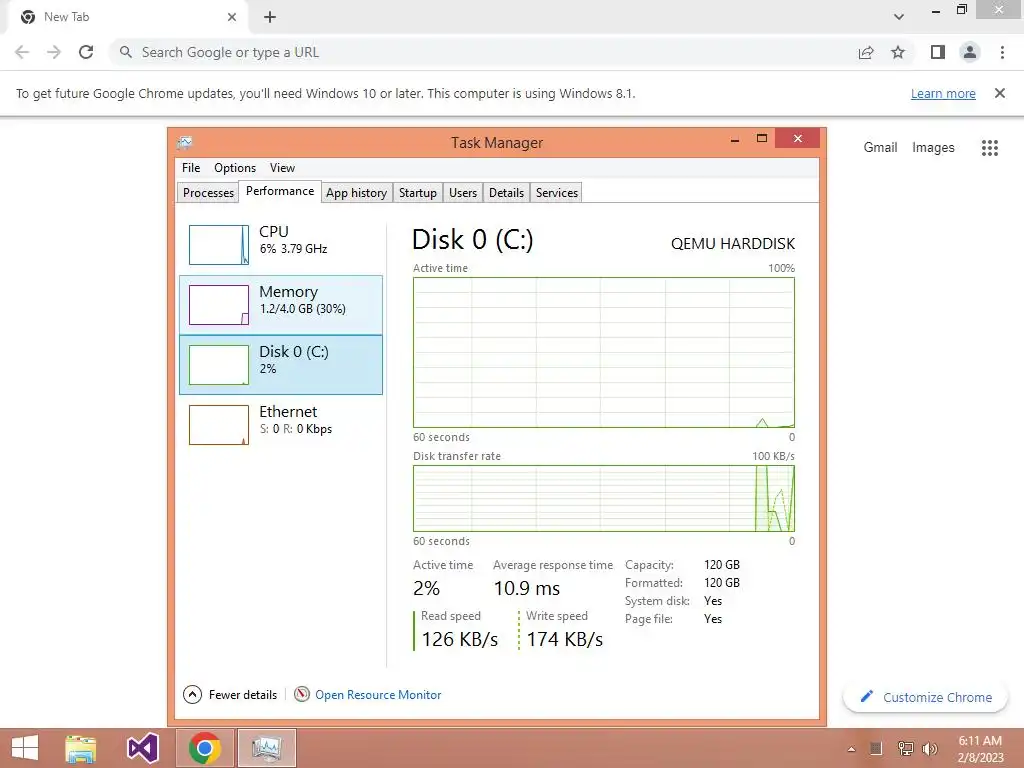Click the Active time 2% value
Viewport: 1024px width, 768px height.
click(426, 588)
